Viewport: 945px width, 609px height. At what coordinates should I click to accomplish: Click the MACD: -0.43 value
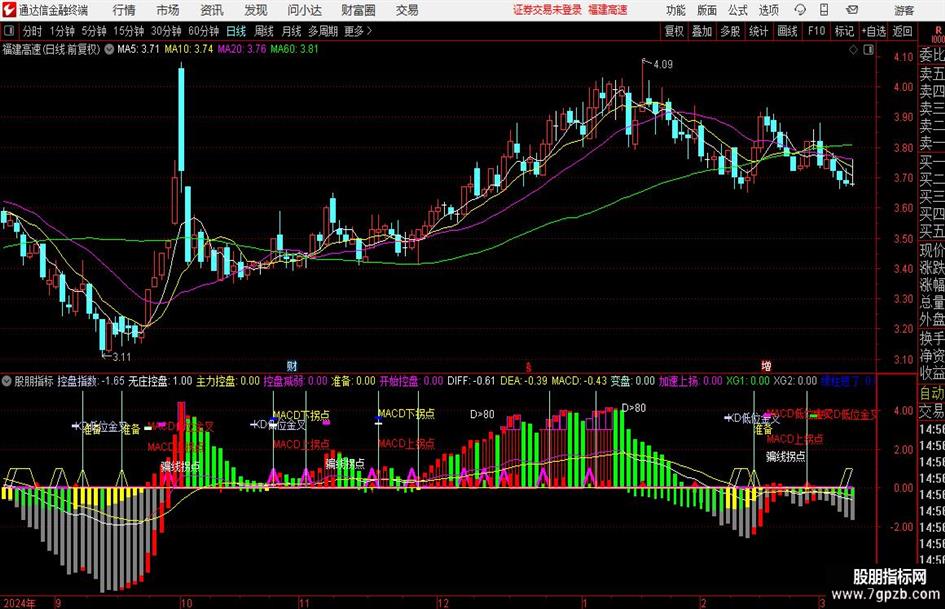pyautogui.click(x=579, y=381)
